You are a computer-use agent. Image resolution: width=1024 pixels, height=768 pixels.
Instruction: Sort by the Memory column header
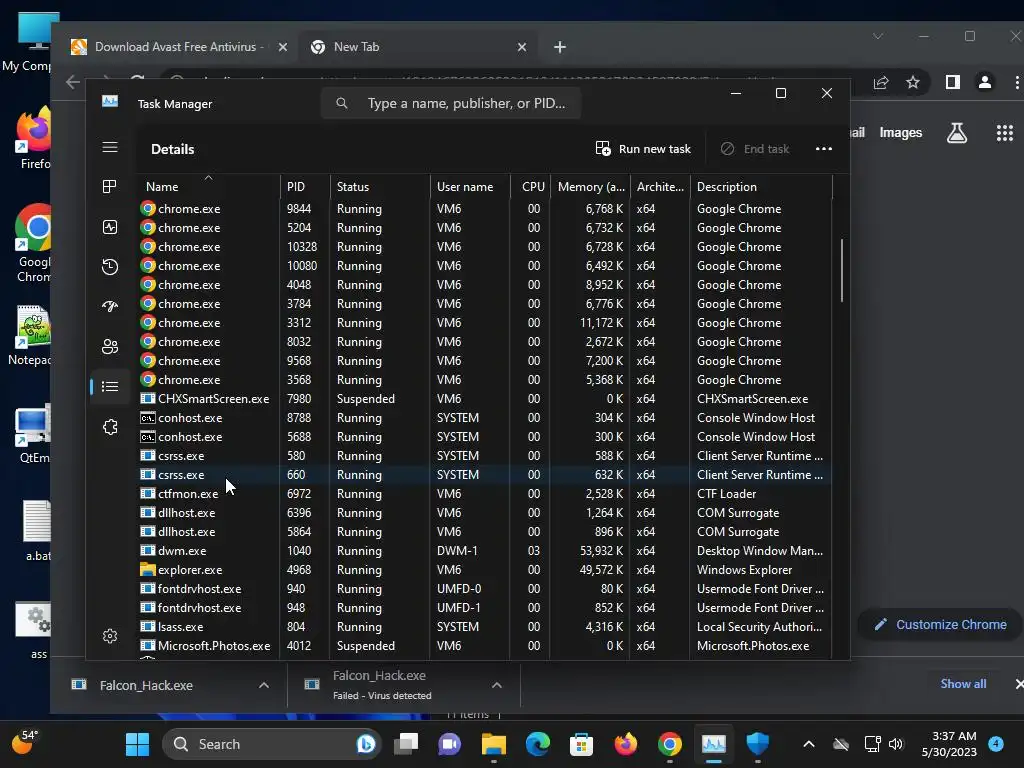click(590, 187)
